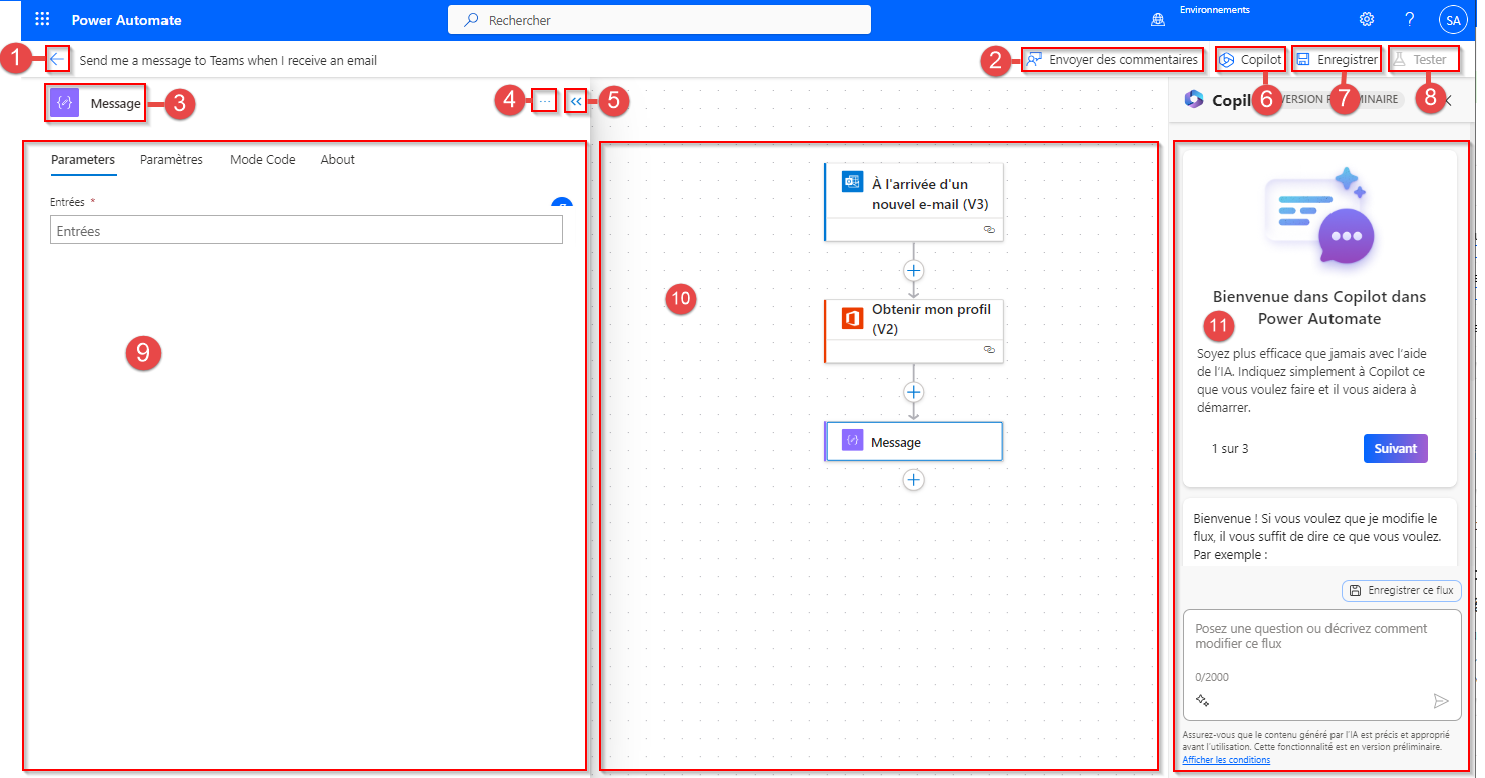
Task: Click the connection link icon on Obtenir mon profil card
Action: click(989, 350)
